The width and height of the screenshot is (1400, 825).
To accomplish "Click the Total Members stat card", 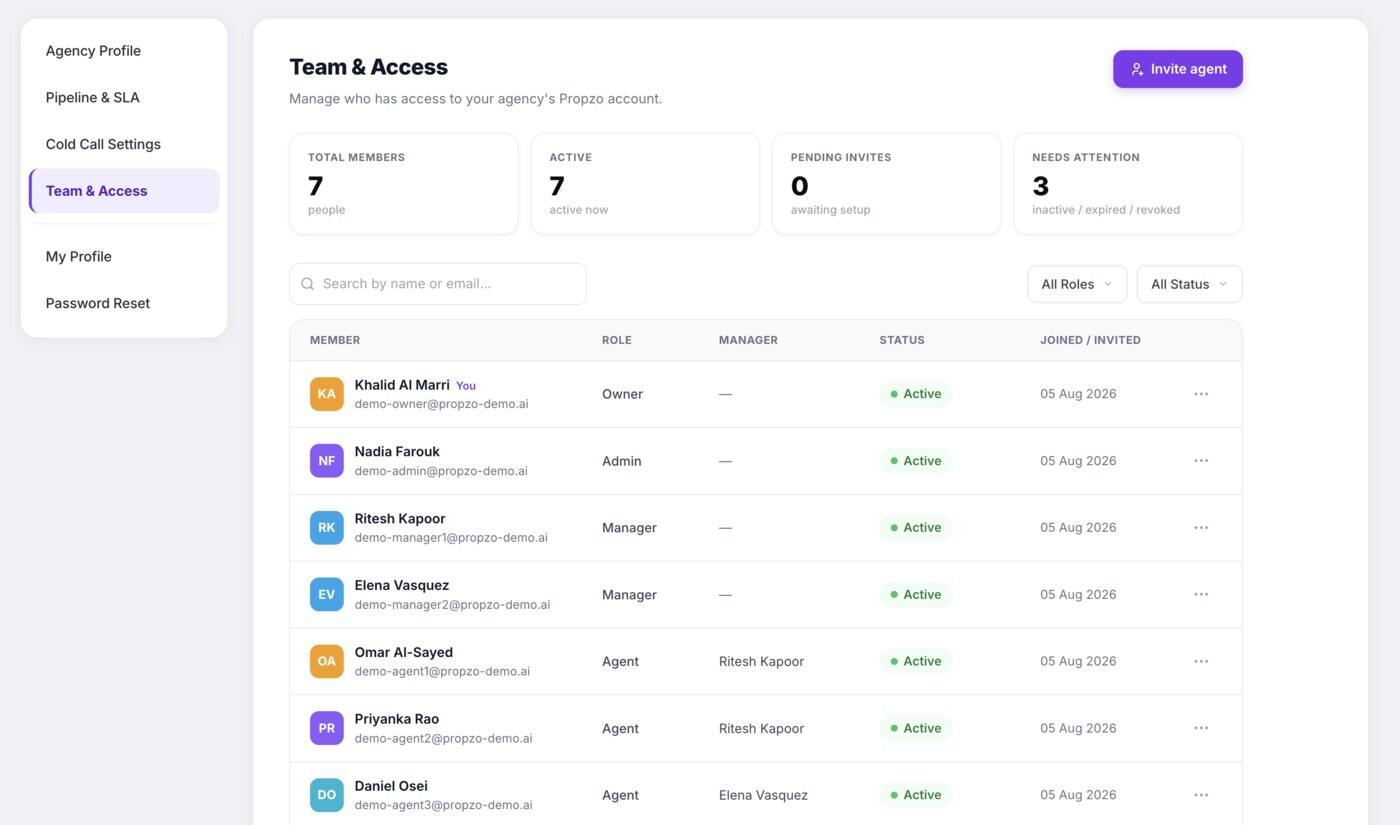I will [x=404, y=184].
